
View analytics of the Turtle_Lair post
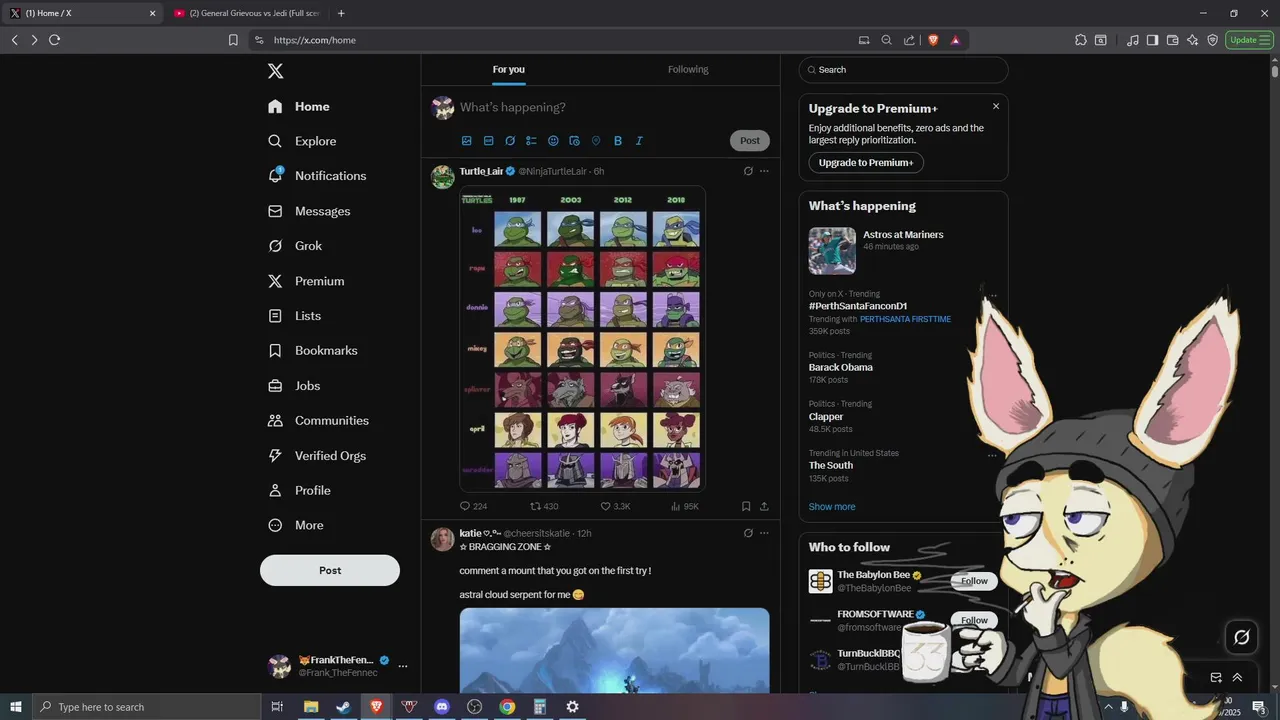684,506
